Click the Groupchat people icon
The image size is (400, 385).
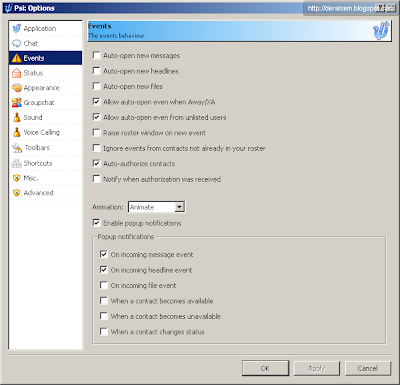(x=17, y=103)
